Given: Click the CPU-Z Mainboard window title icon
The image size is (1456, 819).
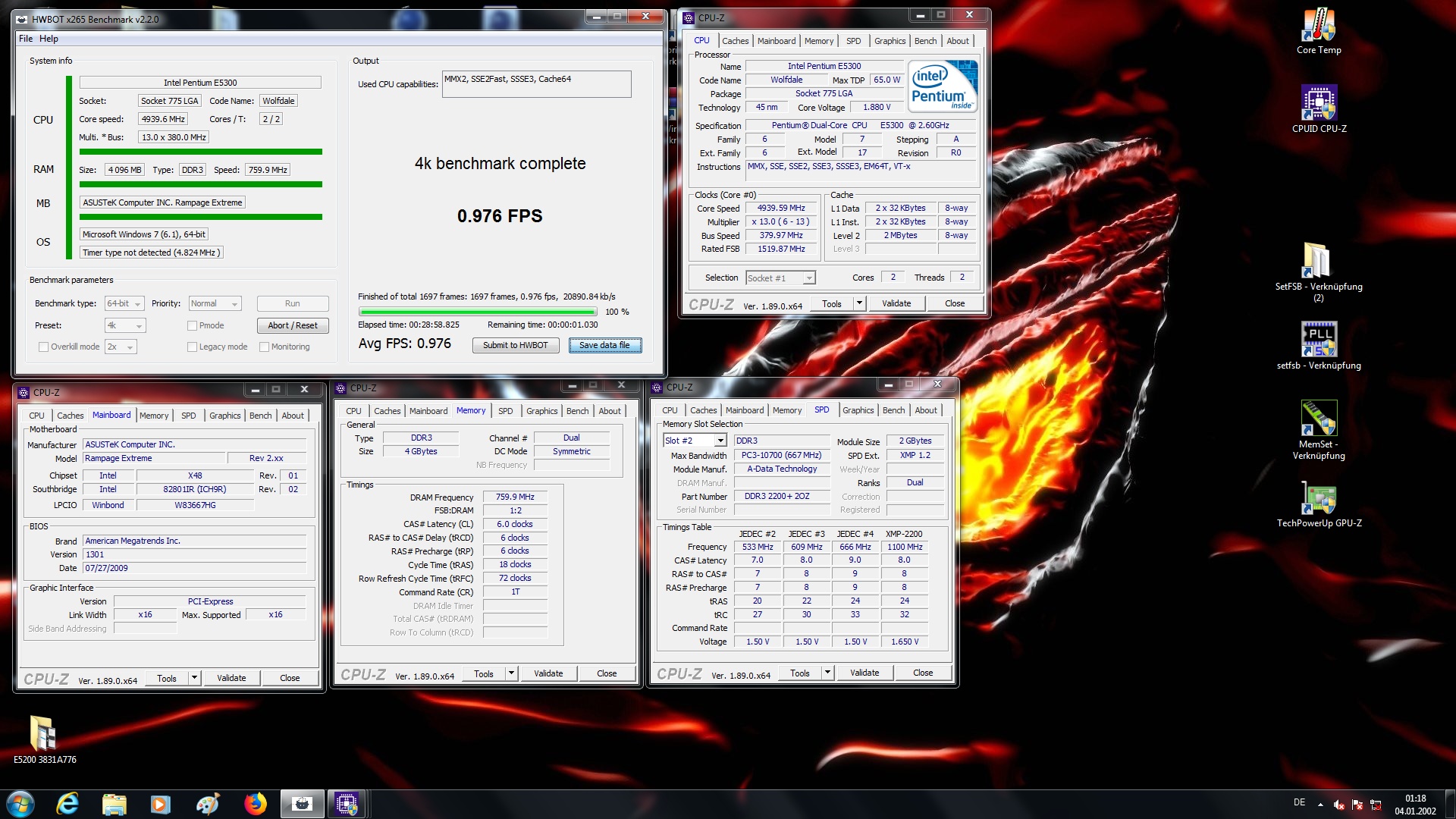Looking at the screenshot, I should [24, 392].
